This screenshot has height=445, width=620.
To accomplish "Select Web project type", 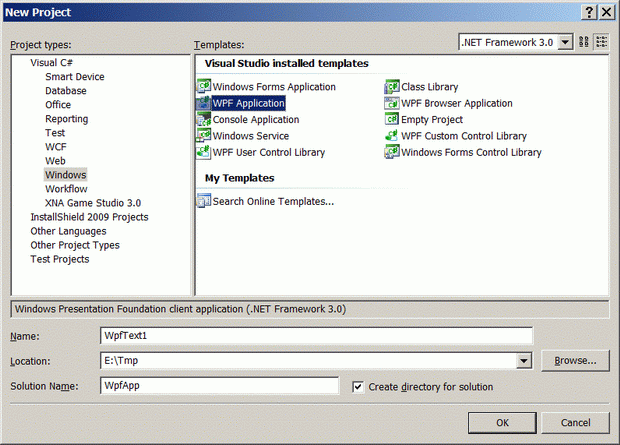I will 55,161.
